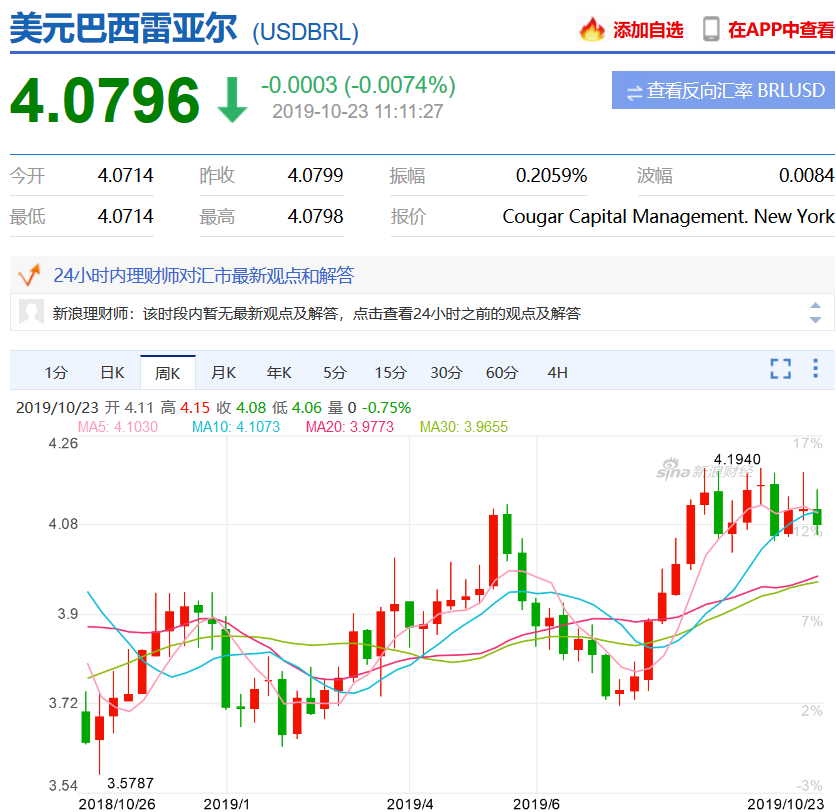This screenshot has height=812, width=836.
Task: Click the phone icon for APP view
Action: tap(711, 29)
